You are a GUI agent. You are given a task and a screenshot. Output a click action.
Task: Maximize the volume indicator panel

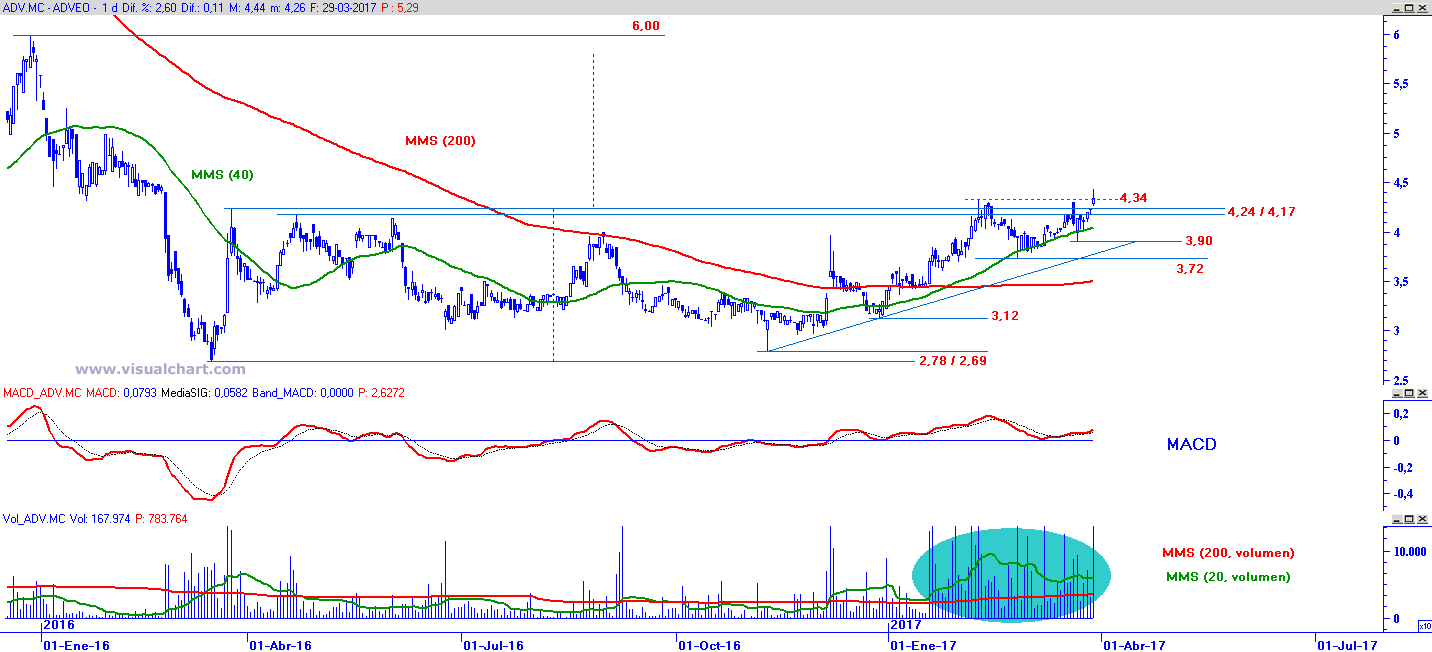pyautogui.click(x=1407, y=519)
